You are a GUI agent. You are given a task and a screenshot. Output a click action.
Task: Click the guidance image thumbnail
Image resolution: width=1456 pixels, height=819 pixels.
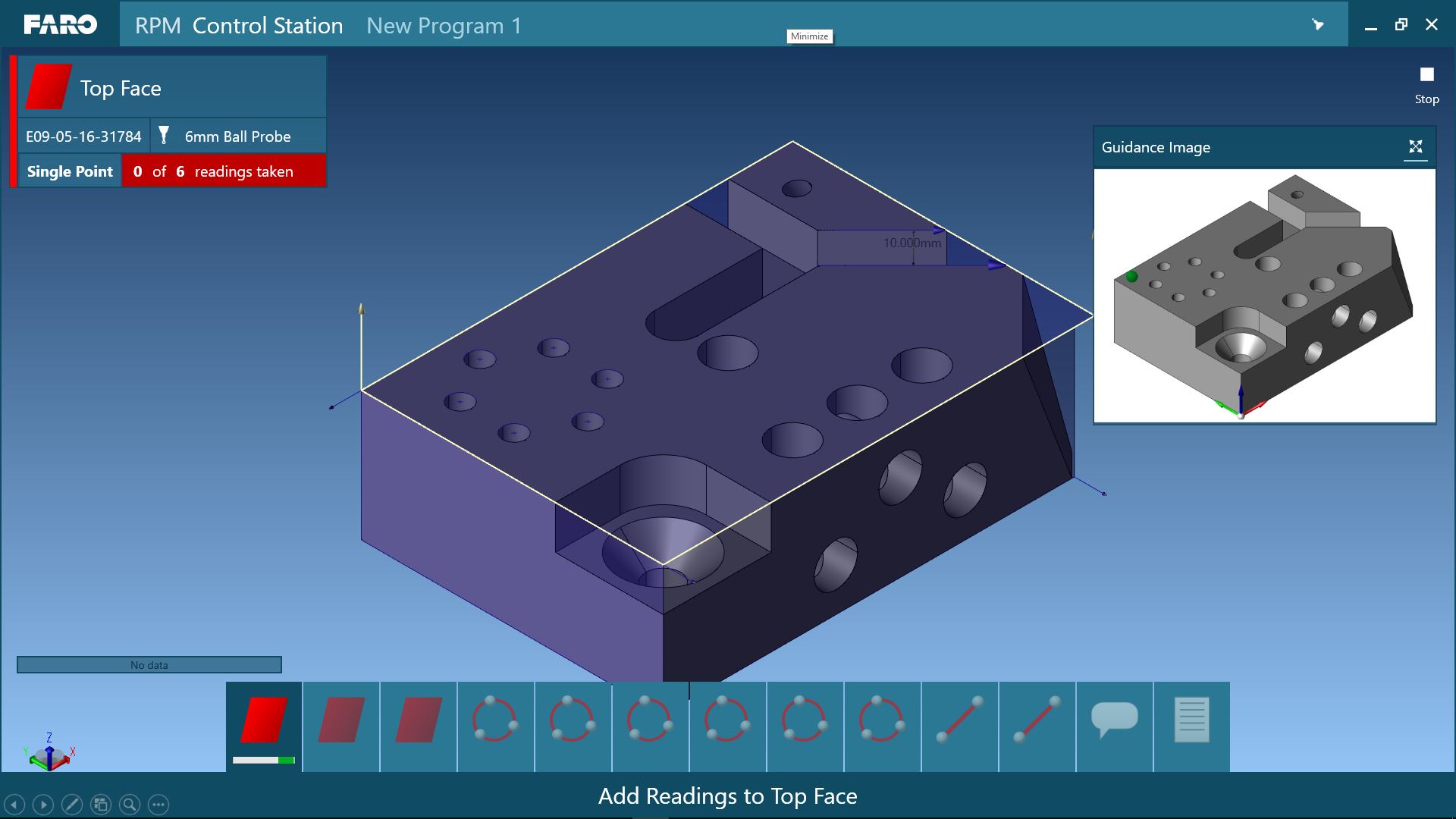coord(1264,296)
